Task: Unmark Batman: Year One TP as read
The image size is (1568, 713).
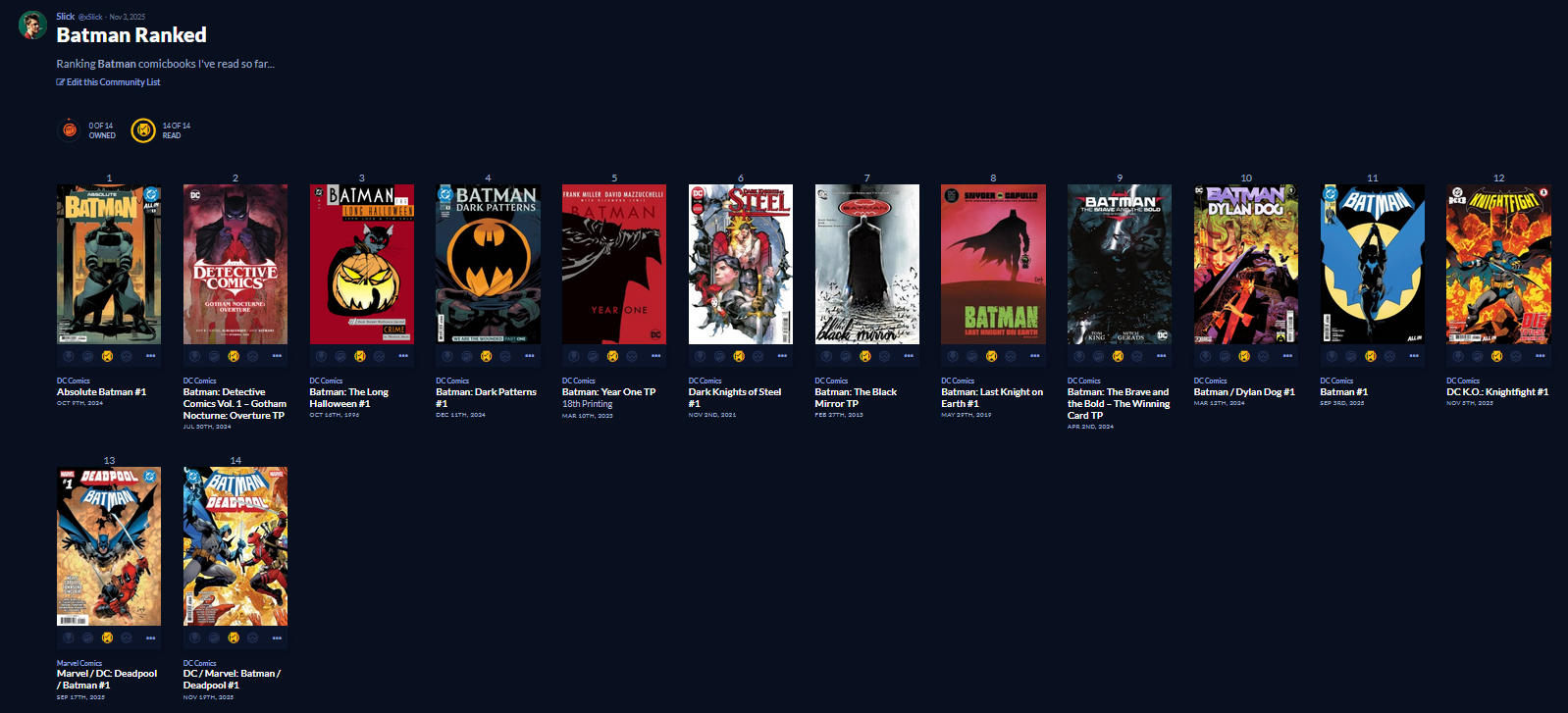Action: (612, 356)
